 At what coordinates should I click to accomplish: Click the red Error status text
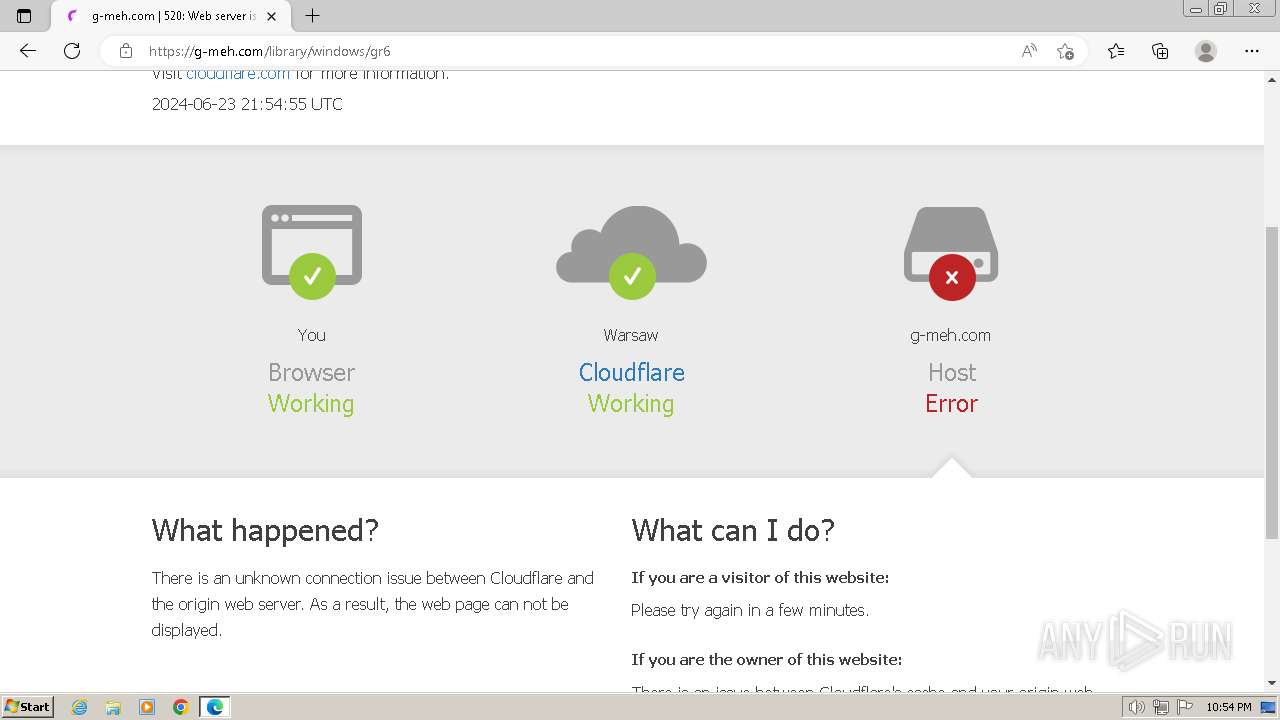click(951, 403)
